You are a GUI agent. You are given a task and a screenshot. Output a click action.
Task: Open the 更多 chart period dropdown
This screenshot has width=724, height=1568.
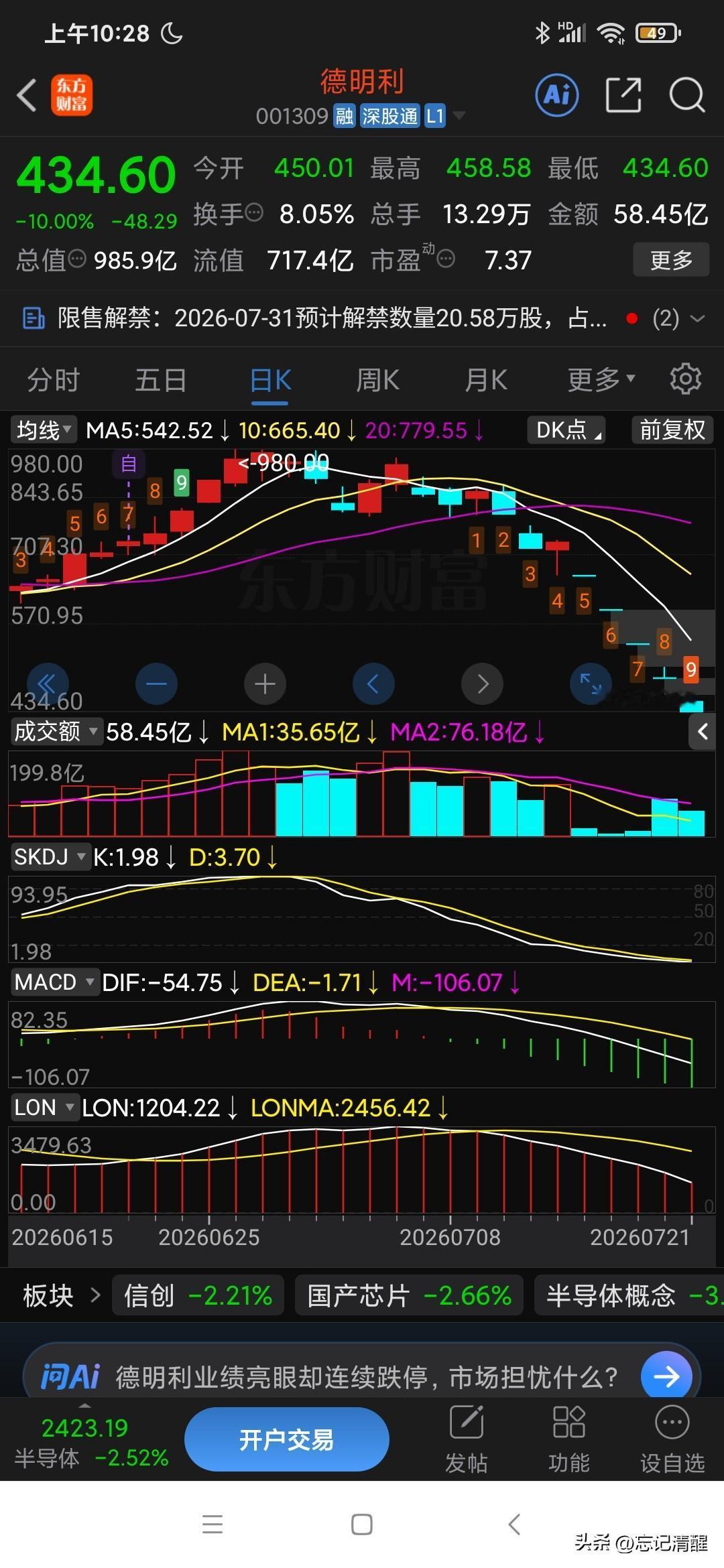pos(601,379)
